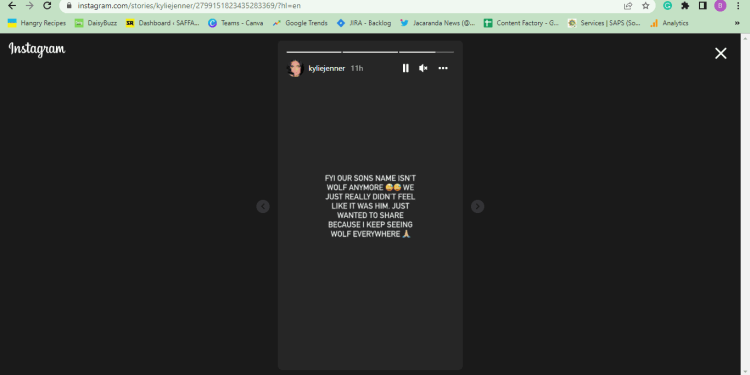The width and height of the screenshot is (750, 375).
Task: Jump to the second story segment
Action: (370, 52)
